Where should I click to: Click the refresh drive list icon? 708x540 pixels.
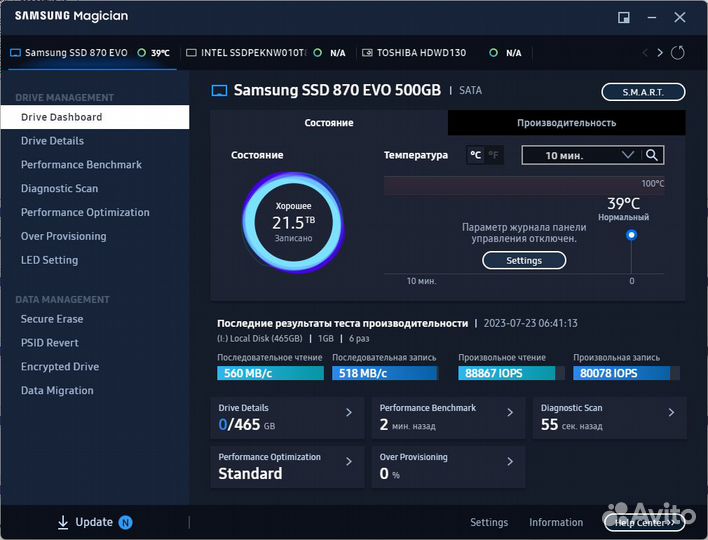[x=677, y=53]
